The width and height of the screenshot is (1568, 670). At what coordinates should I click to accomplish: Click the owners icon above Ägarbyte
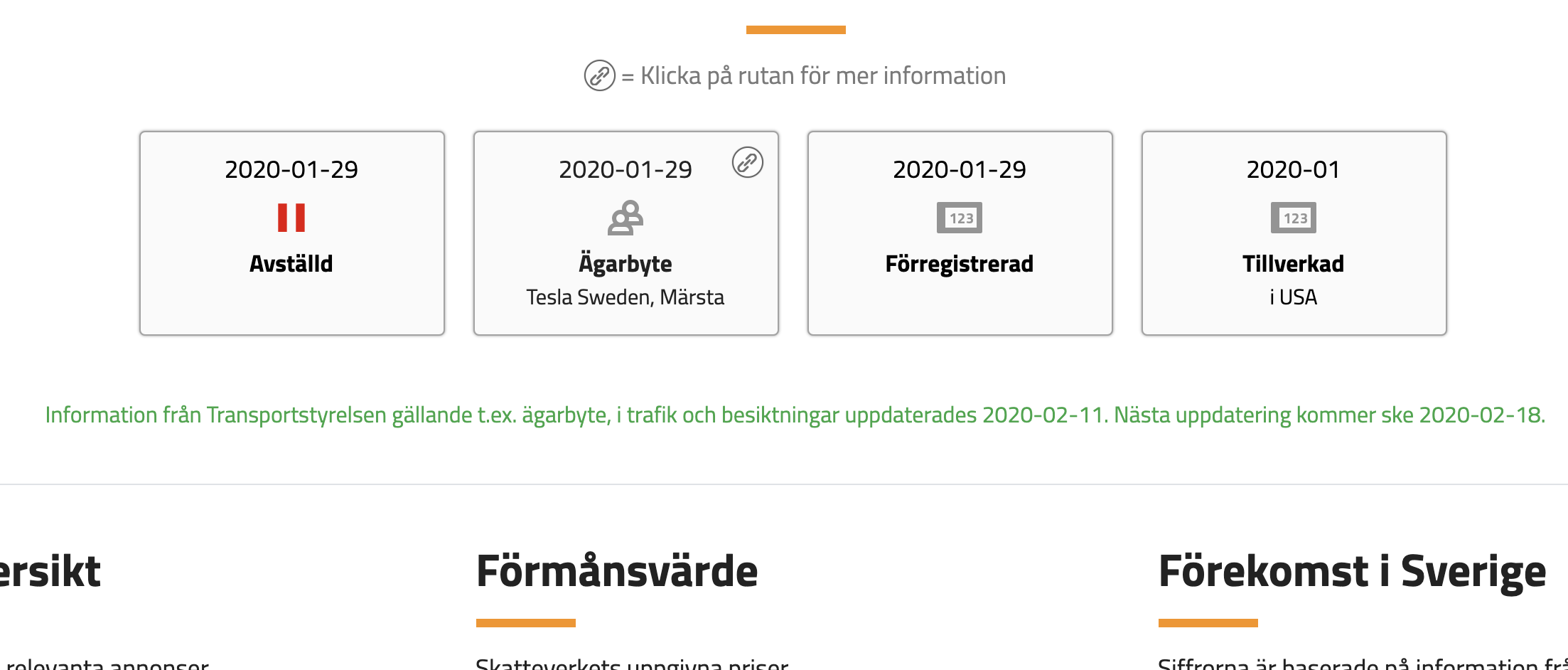pos(625,218)
